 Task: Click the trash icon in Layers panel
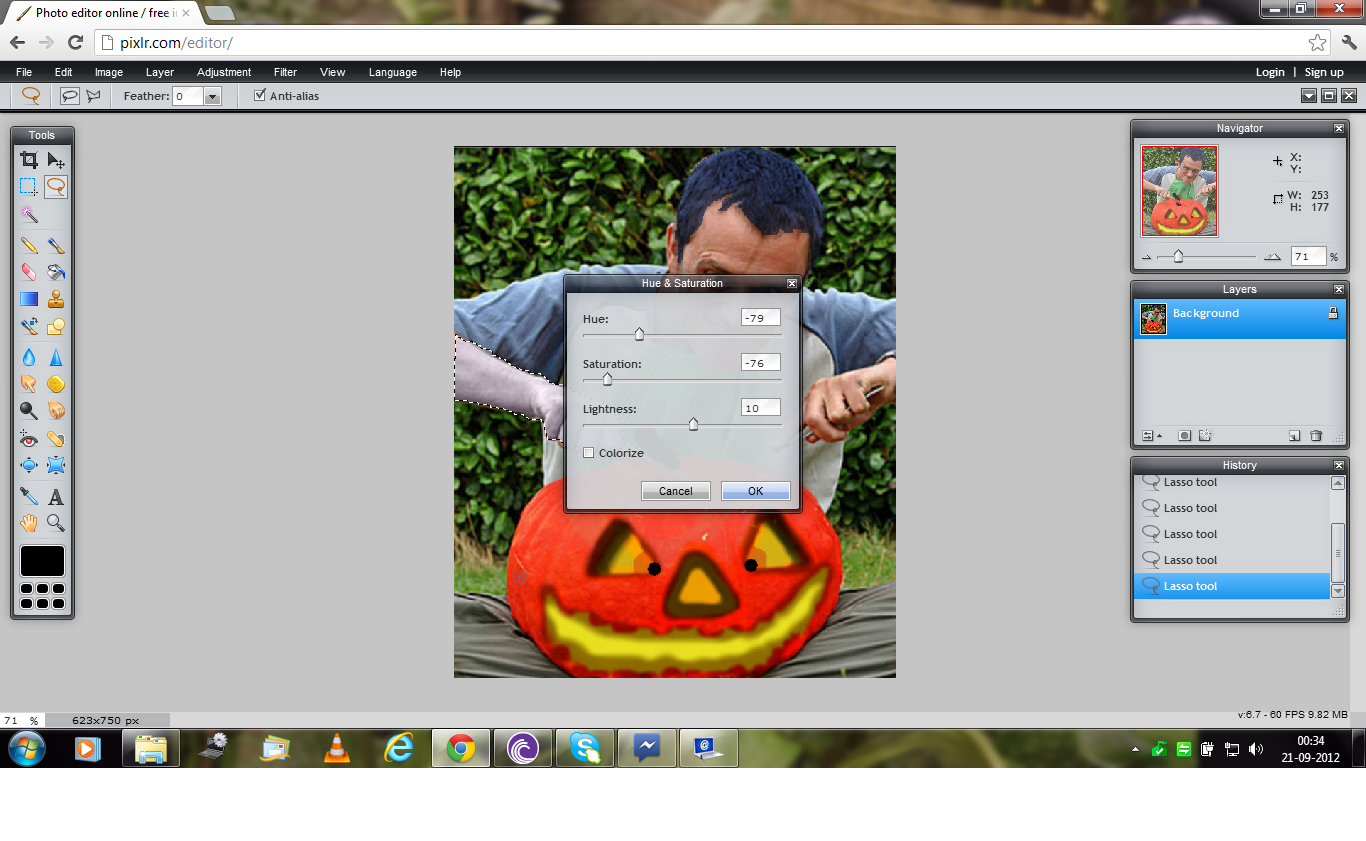click(1316, 435)
